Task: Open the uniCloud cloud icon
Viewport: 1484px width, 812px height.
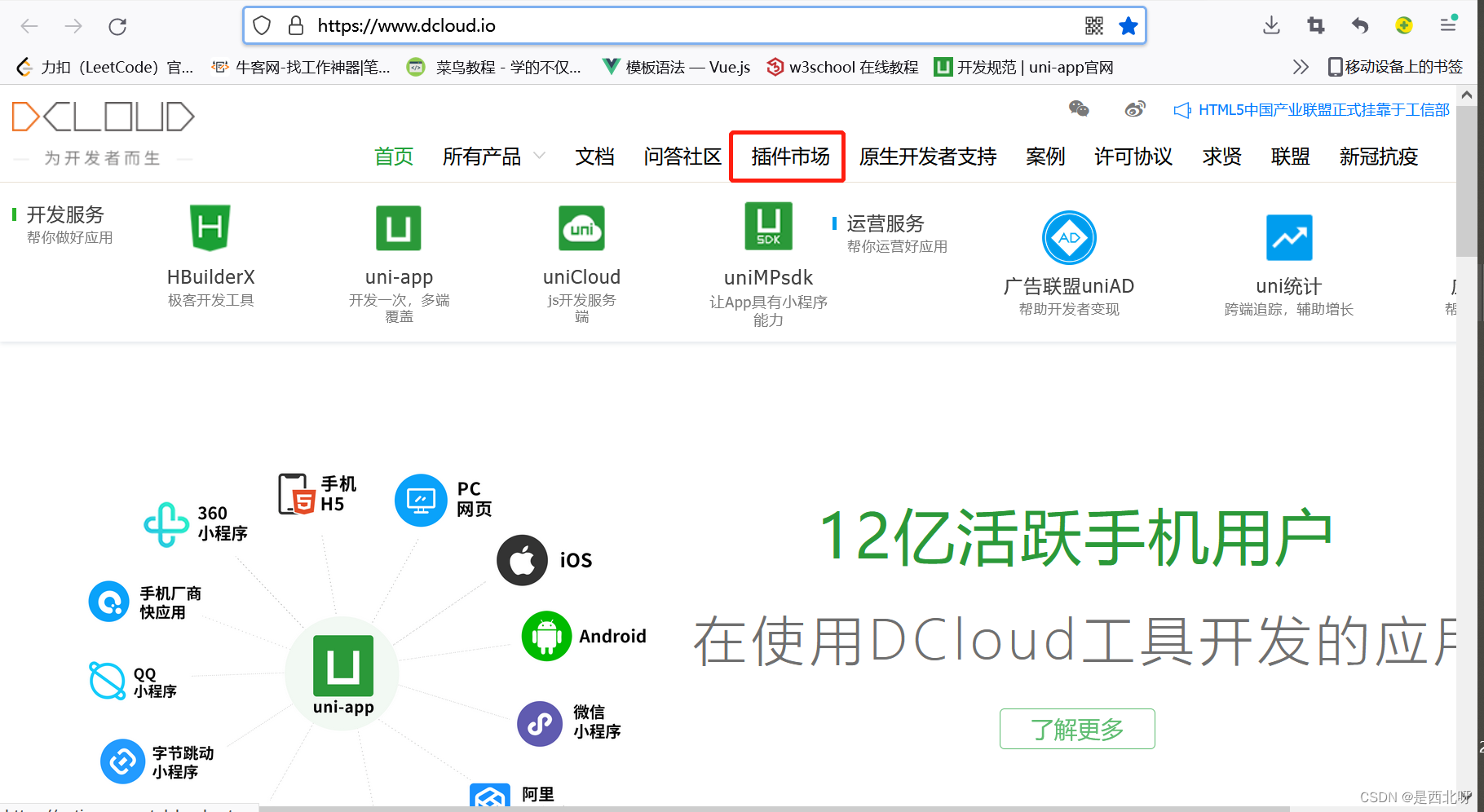Action: point(581,228)
